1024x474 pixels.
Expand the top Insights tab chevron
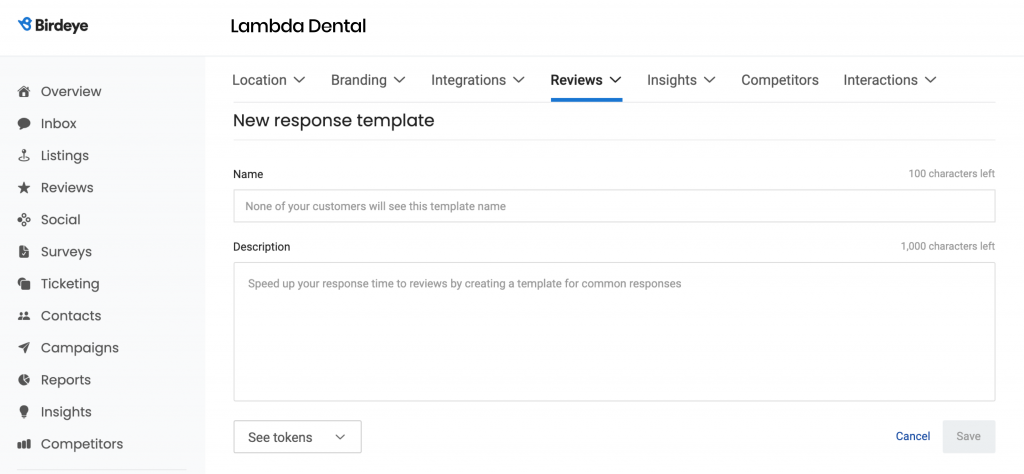pos(709,80)
